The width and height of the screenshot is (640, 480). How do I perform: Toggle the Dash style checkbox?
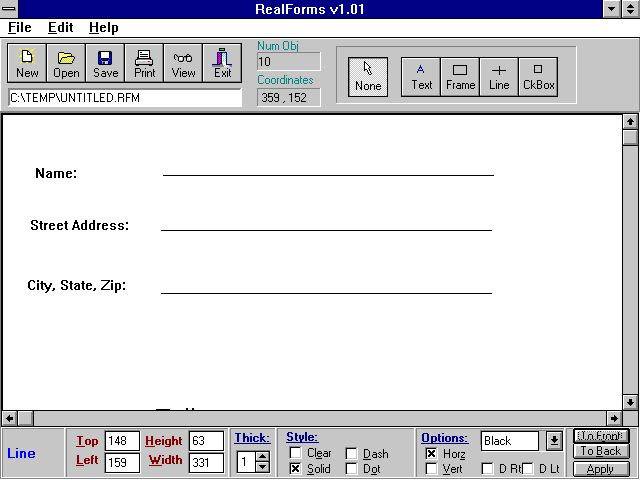click(351, 454)
